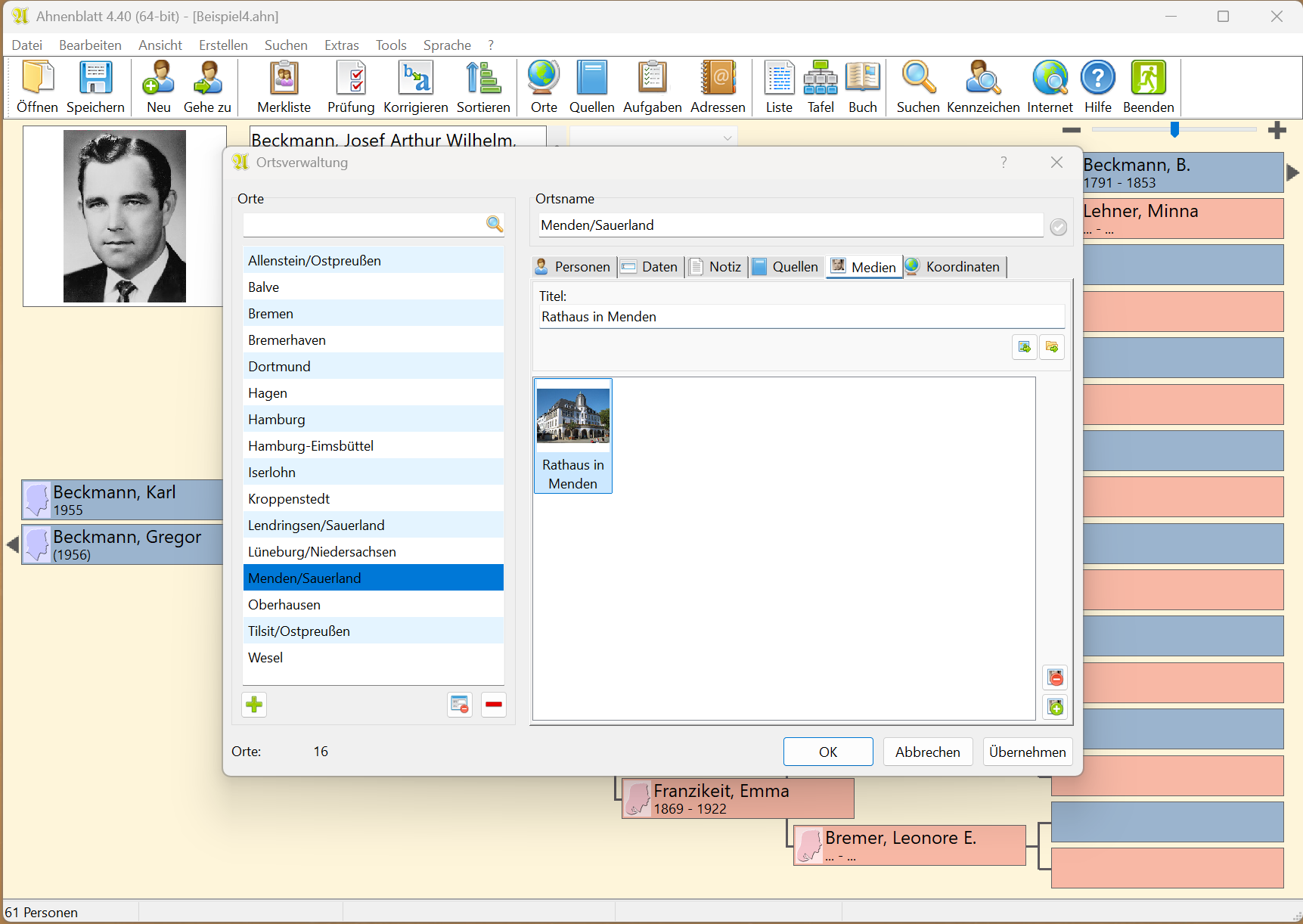Add a new place with green plus
The height and width of the screenshot is (924, 1303).
click(x=254, y=705)
